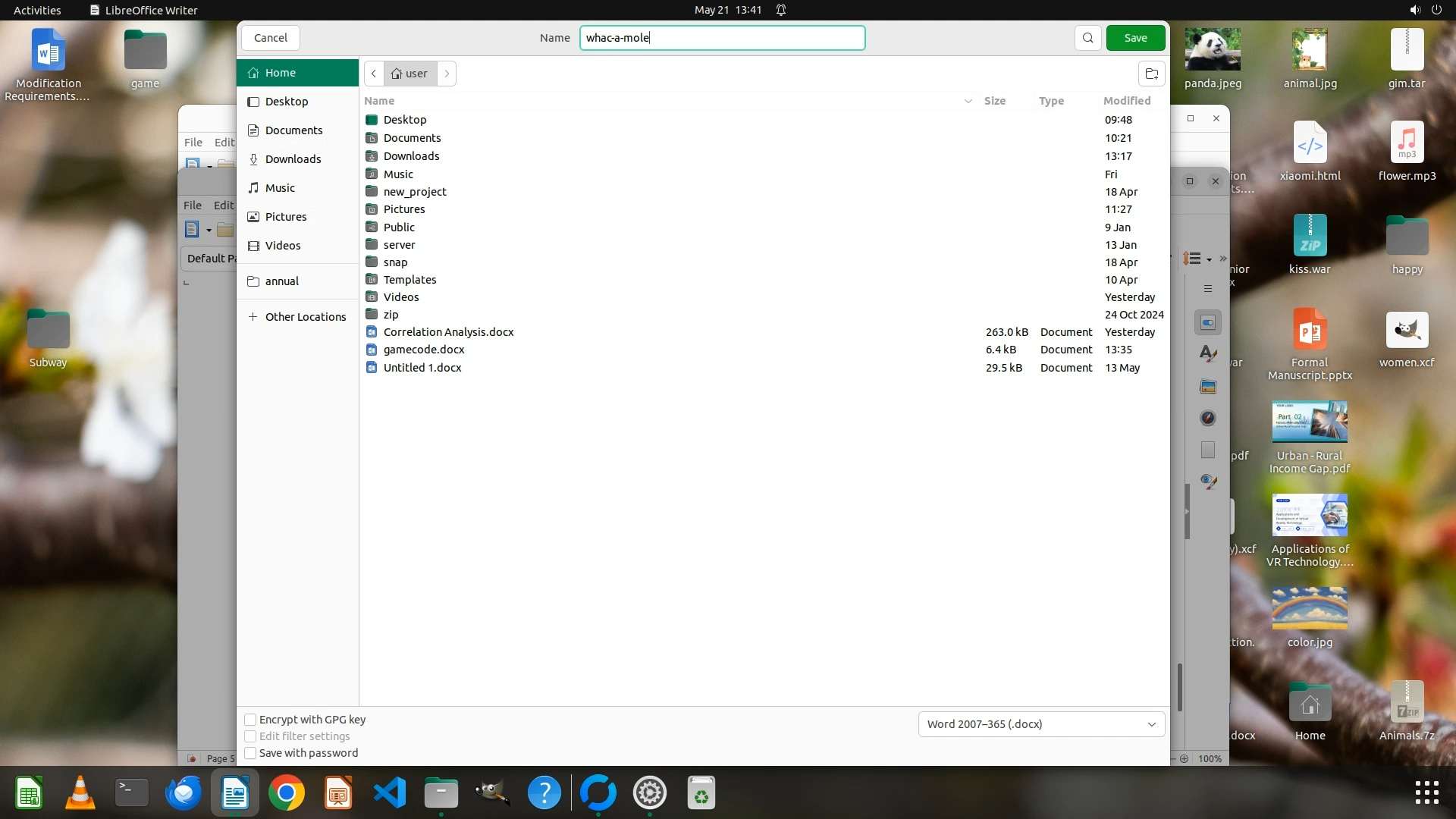Image resolution: width=1456 pixels, height=819 pixels.
Task: Click the search icon in save dialog
Action: (1087, 38)
